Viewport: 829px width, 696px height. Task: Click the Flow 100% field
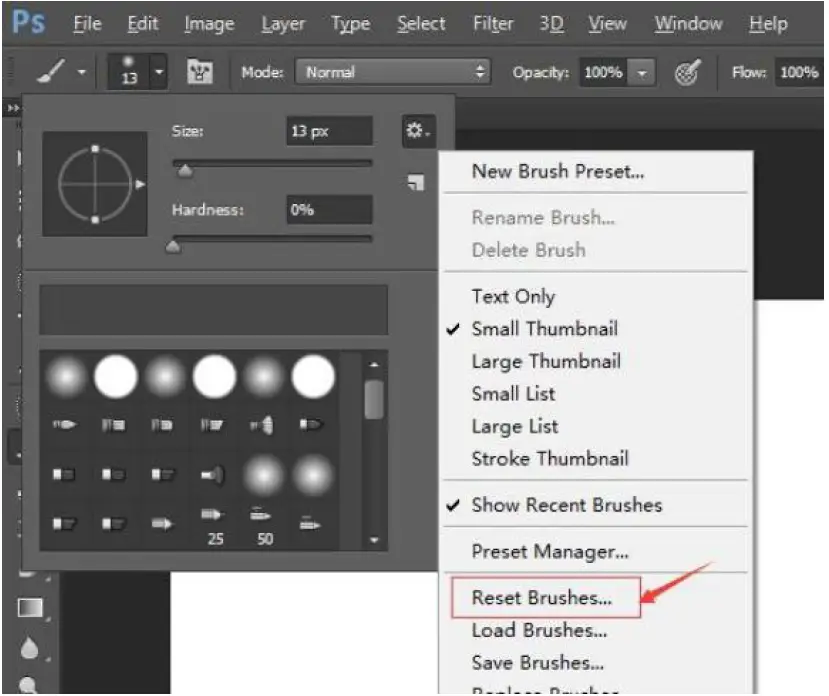(x=799, y=72)
